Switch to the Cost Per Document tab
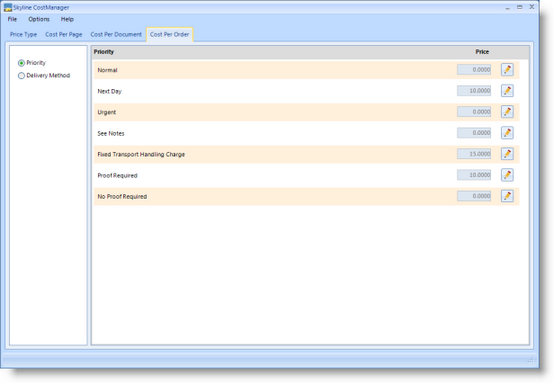554x383 pixels. tap(116, 34)
